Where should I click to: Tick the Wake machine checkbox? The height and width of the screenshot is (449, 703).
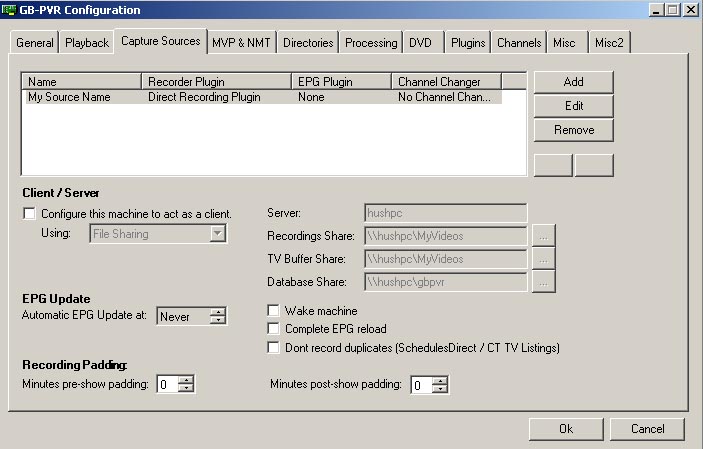pos(273,310)
